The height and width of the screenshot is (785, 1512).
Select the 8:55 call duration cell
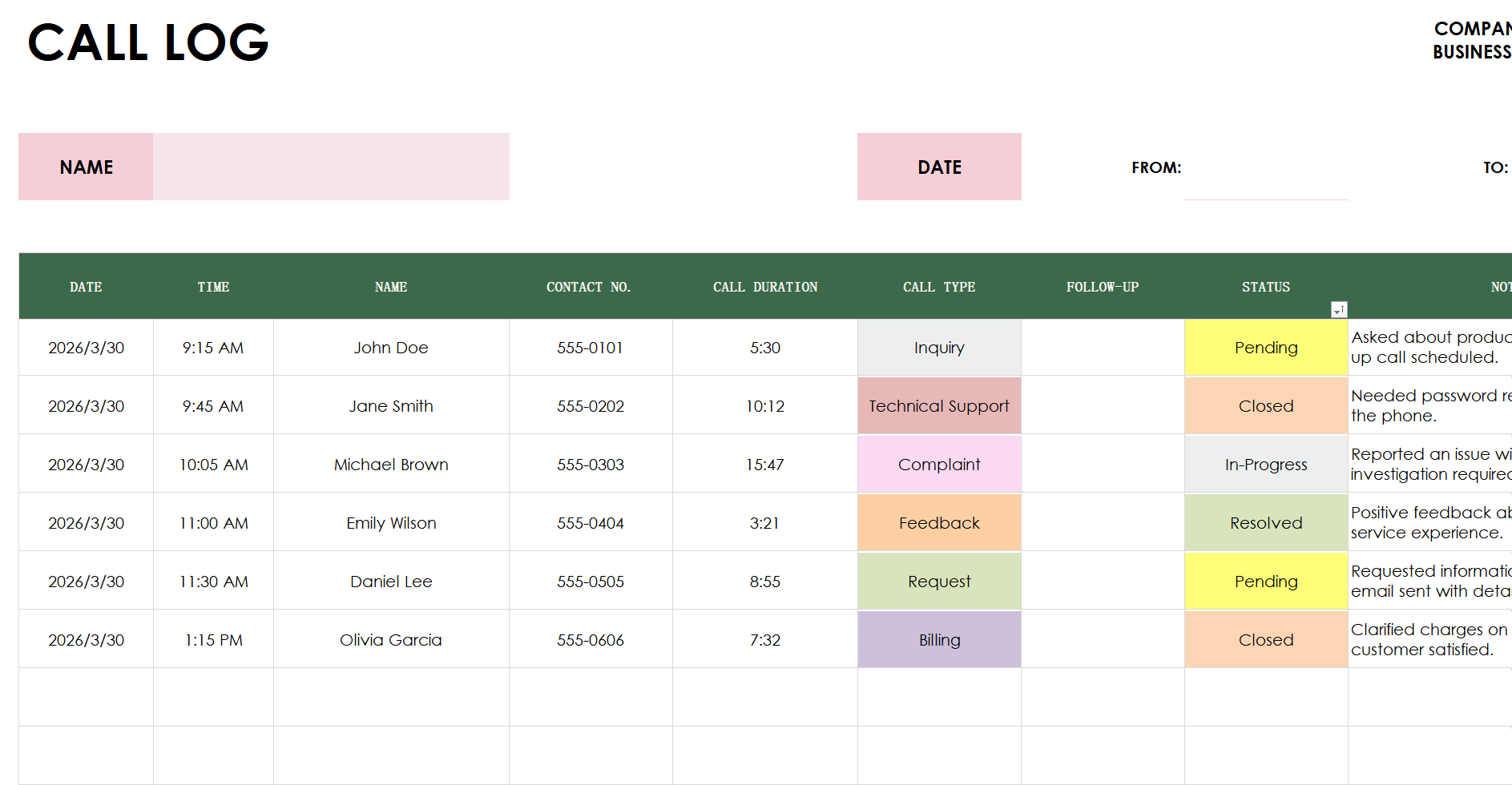click(x=765, y=582)
